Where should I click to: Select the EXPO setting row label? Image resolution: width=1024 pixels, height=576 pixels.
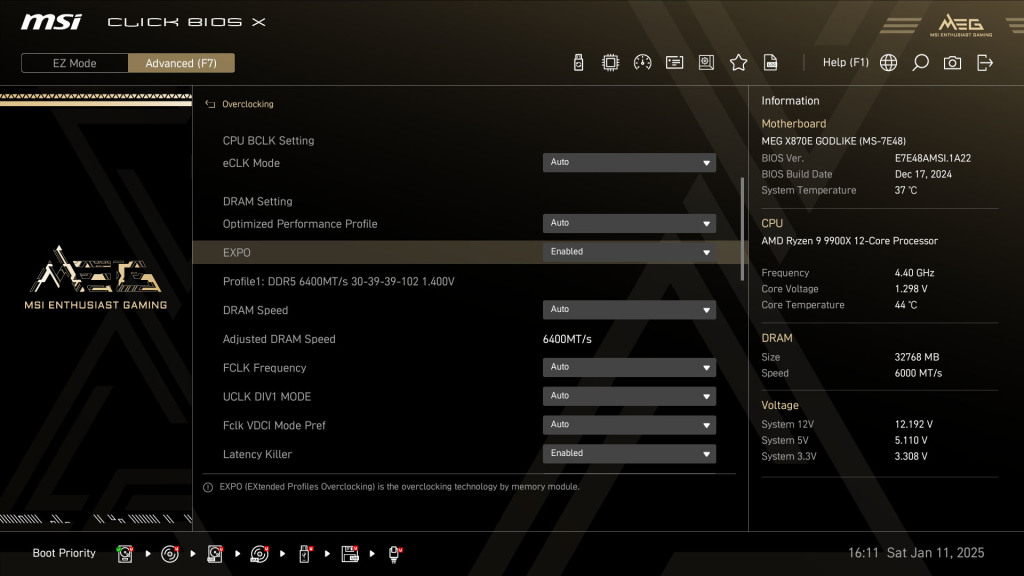tap(236, 253)
